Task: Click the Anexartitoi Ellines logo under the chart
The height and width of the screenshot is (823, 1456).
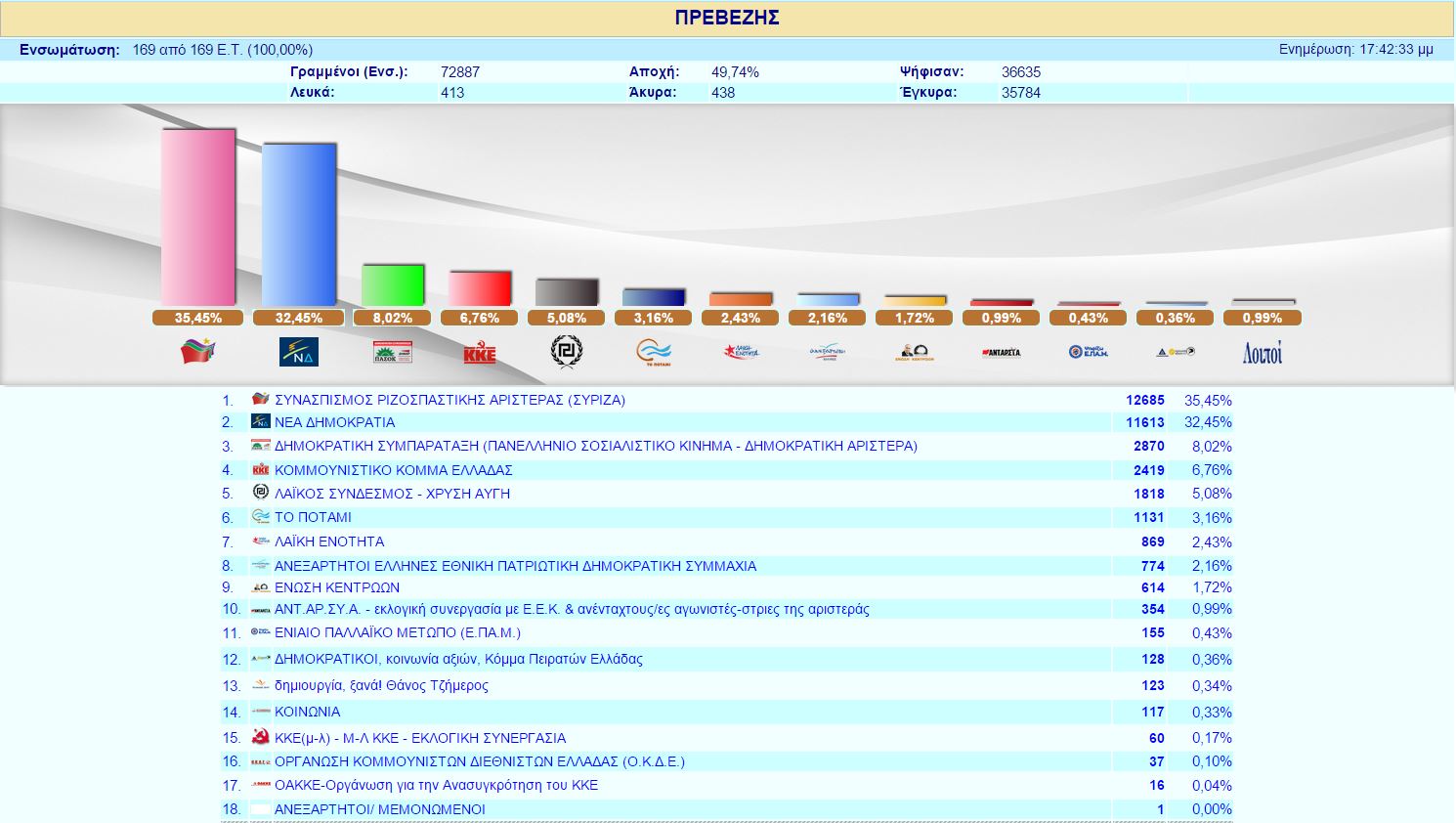Action: coord(828,351)
